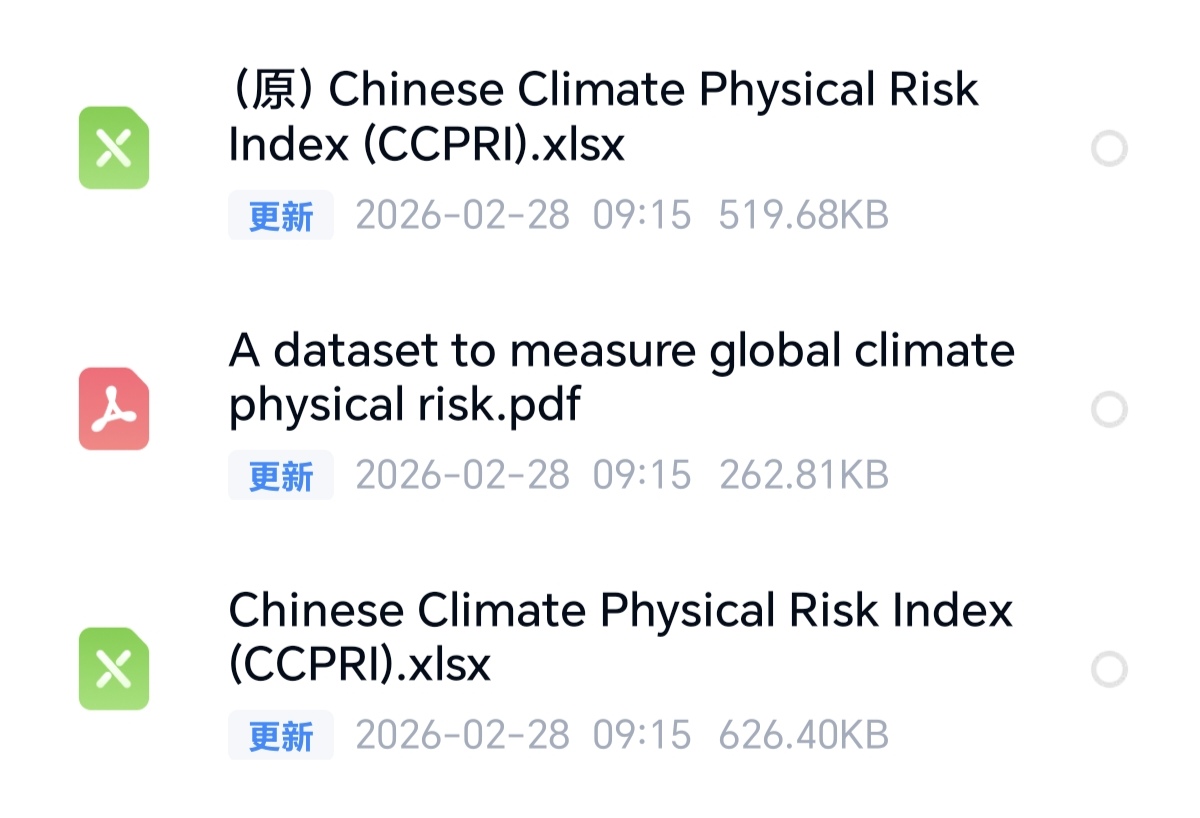Click the red PDF file icon
The width and height of the screenshot is (1200, 818).
tap(114, 409)
